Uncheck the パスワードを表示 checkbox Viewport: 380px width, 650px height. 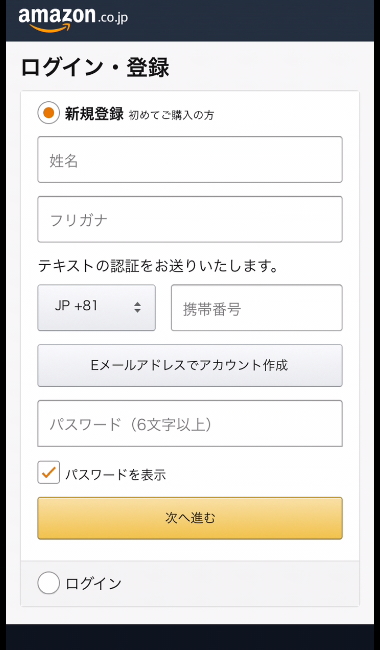(x=48, y=473)
